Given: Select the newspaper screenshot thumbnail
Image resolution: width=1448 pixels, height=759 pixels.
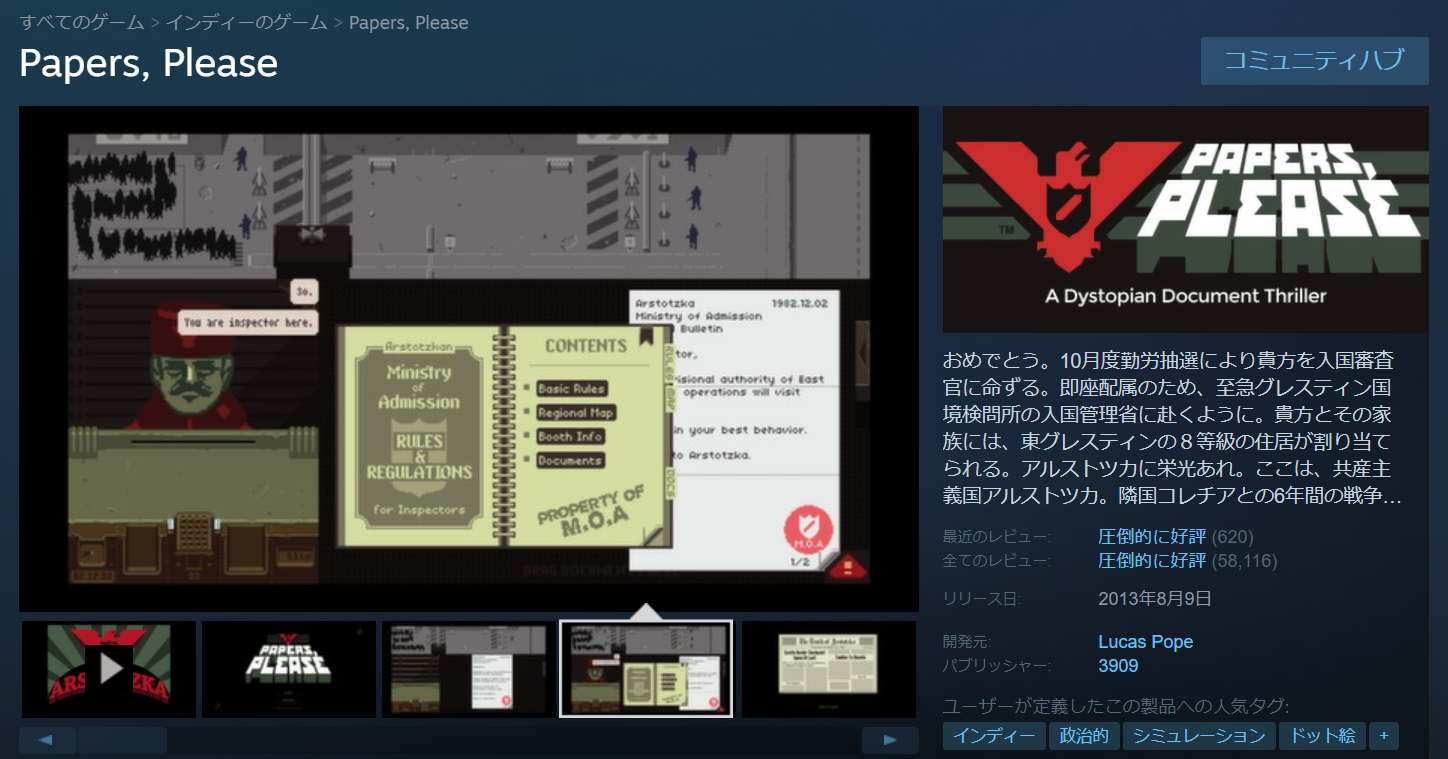Looking at the screenshot, I should point(828,669).
